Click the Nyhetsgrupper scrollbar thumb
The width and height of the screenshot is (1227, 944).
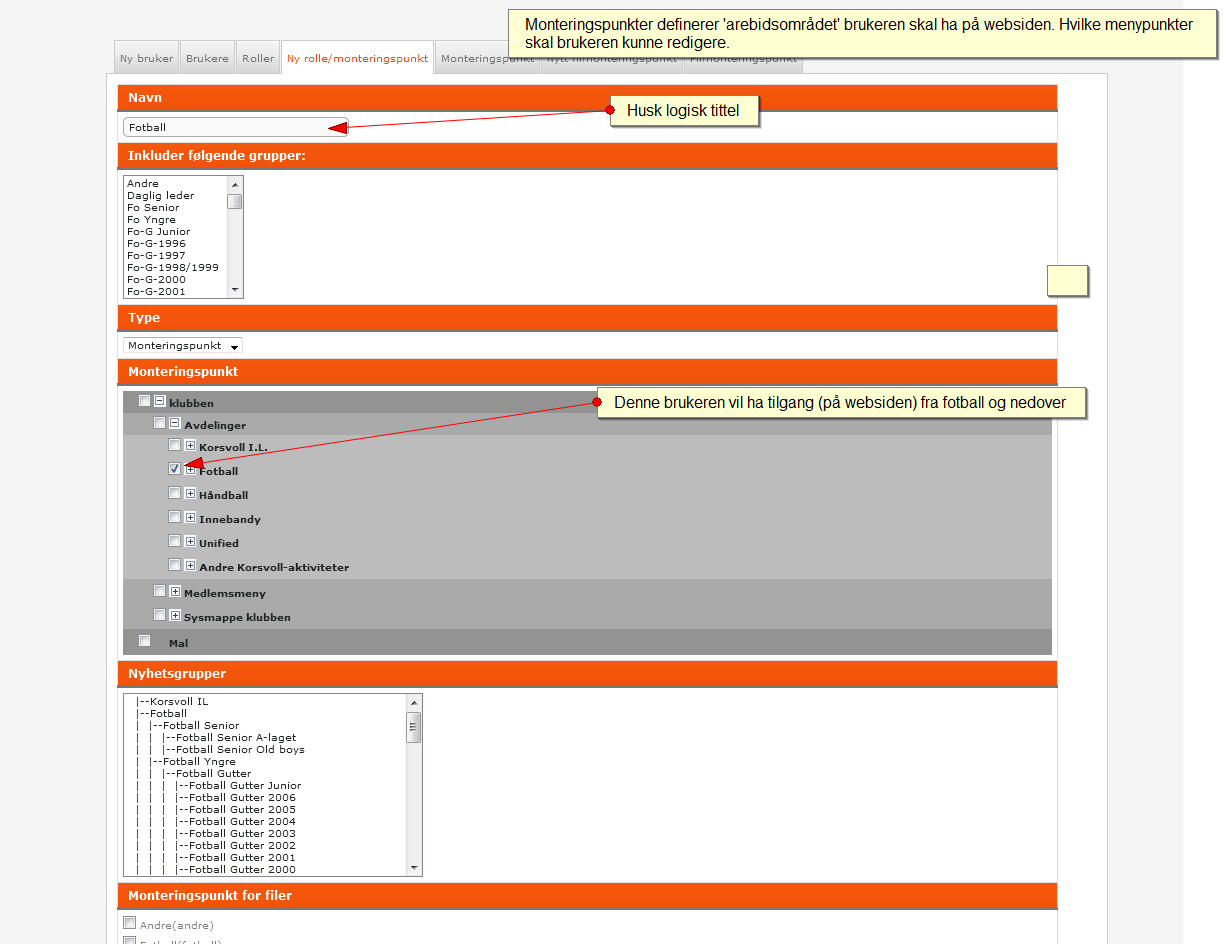[414, 727]
